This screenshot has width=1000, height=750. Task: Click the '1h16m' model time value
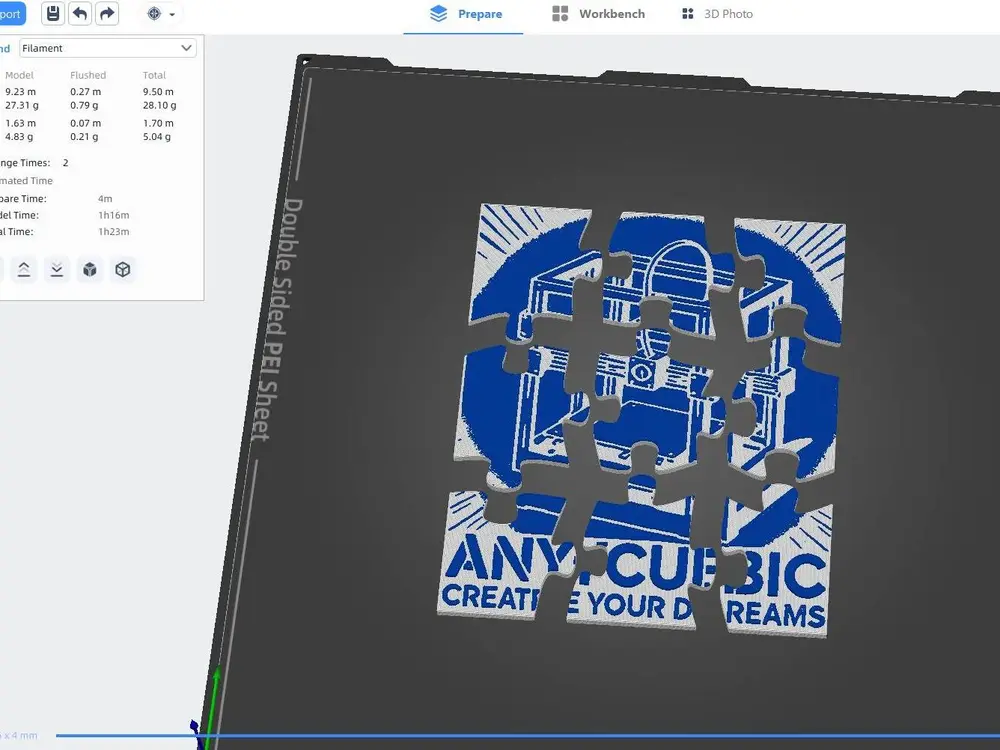point(114,216)
